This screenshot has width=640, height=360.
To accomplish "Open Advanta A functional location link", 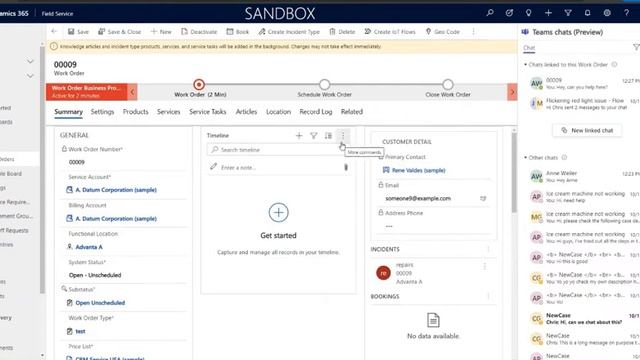I will coord(89,247).
